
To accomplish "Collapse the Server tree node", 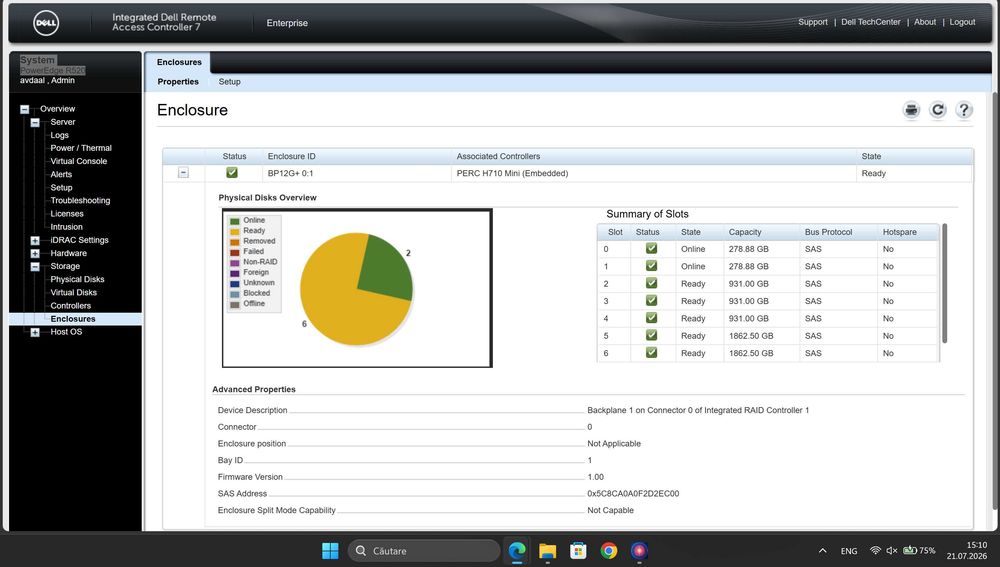I will [35, 122].
